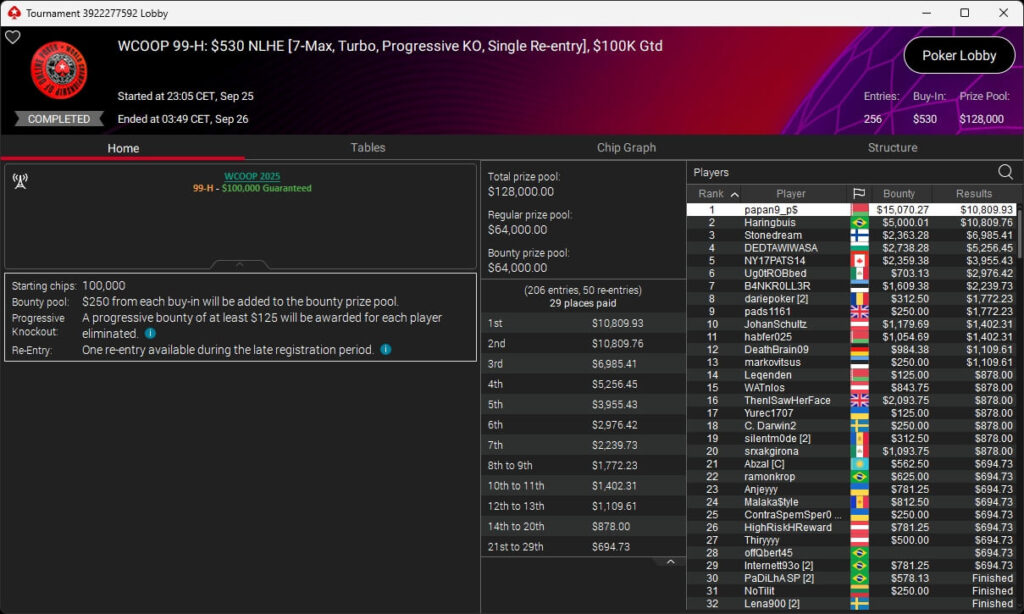Open the Poker Lobby button
1024x614 pixels.
coord(959,56)
